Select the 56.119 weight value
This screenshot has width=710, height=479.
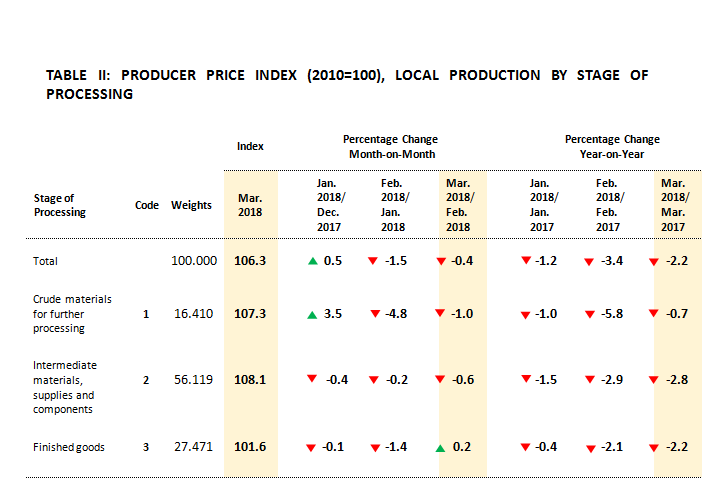tap(194, 381)
